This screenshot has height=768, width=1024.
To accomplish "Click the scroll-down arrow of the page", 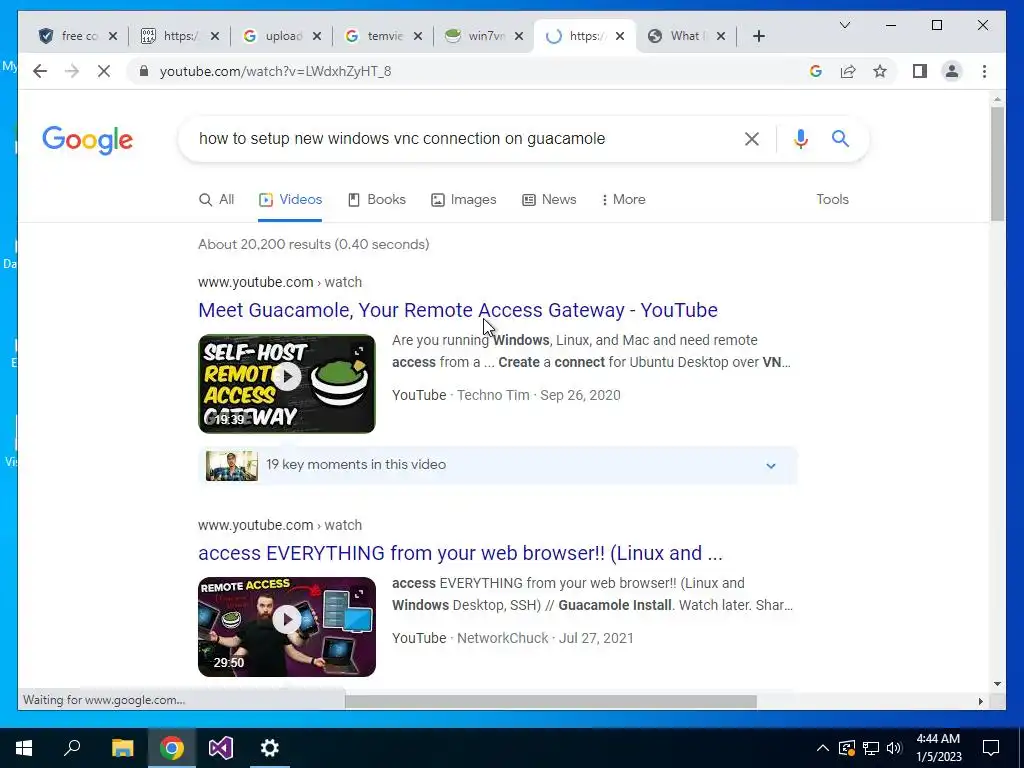I will pyautogui.click(x=997, y=684).
